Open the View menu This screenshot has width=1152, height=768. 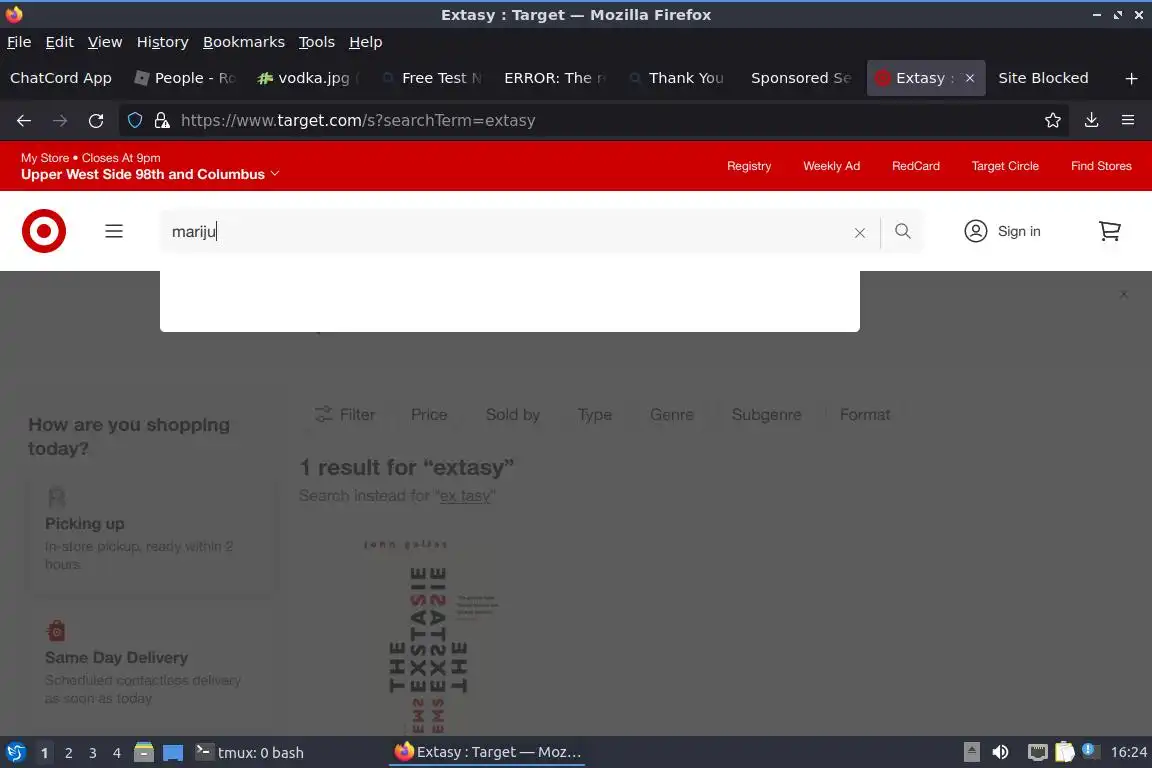click(105, 42)
